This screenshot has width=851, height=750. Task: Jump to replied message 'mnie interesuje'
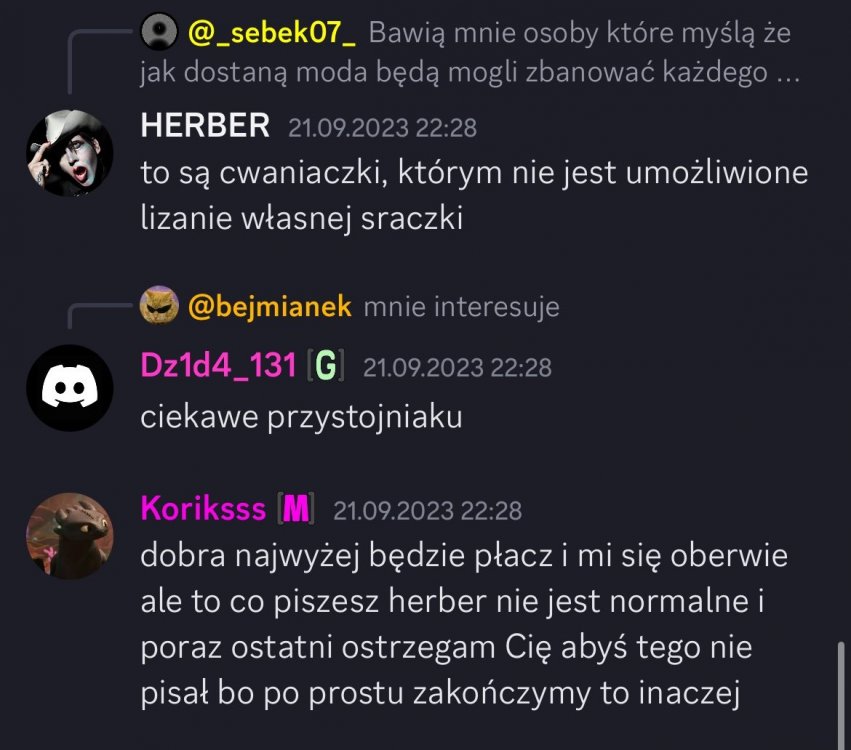pyautogui.click(x=461, y=307)
